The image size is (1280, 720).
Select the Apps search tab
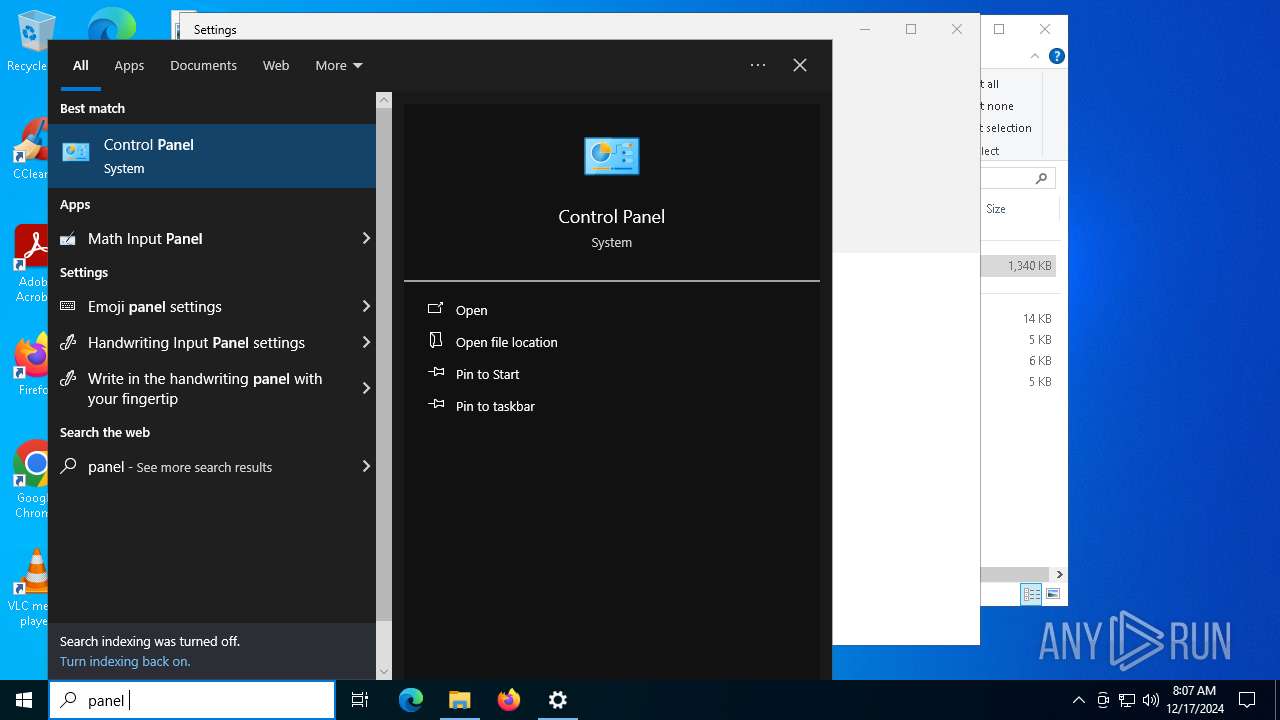click(129, 65)
